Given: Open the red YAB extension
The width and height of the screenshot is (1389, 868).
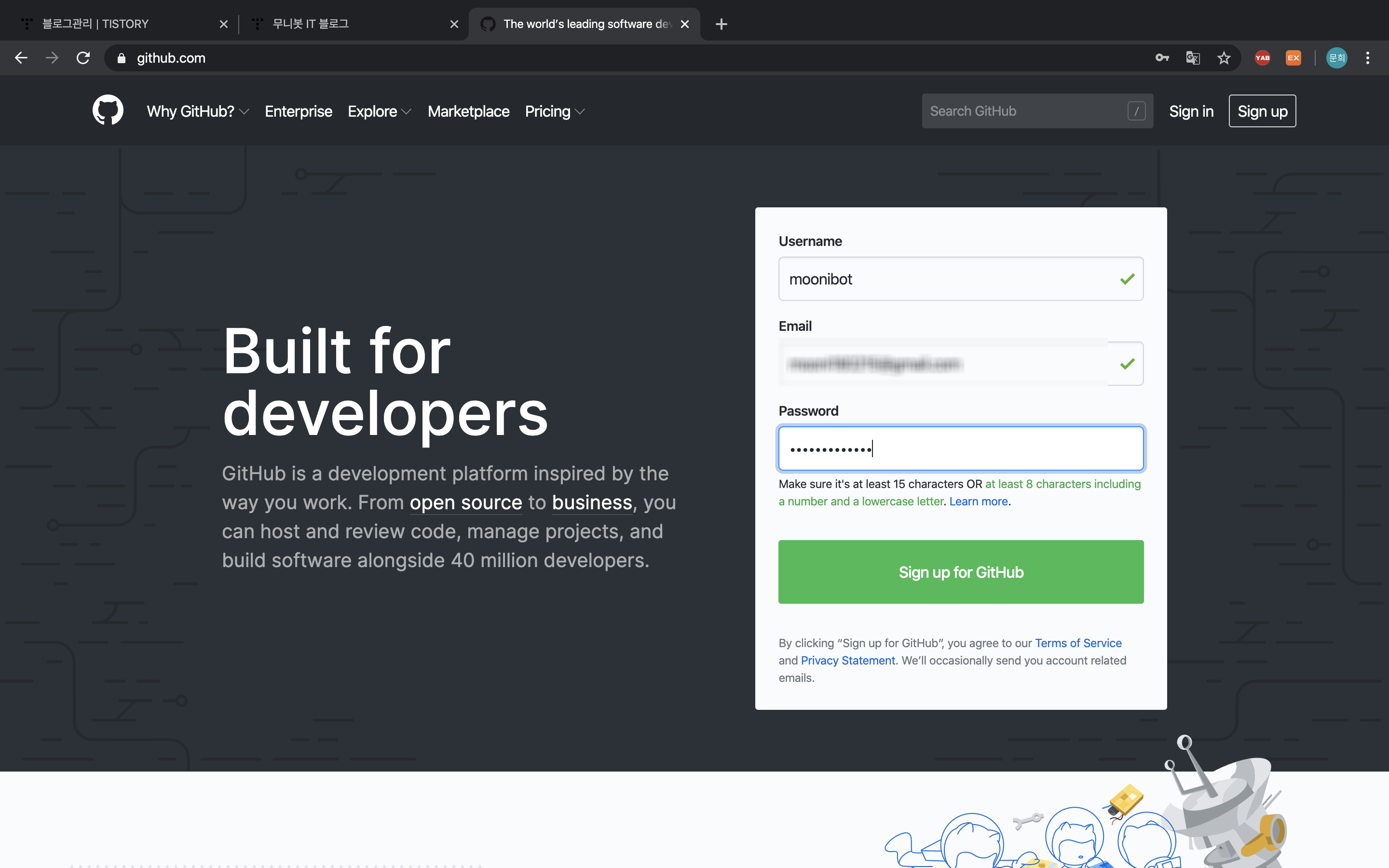Looking at the screenshot, I should 1262,58.
